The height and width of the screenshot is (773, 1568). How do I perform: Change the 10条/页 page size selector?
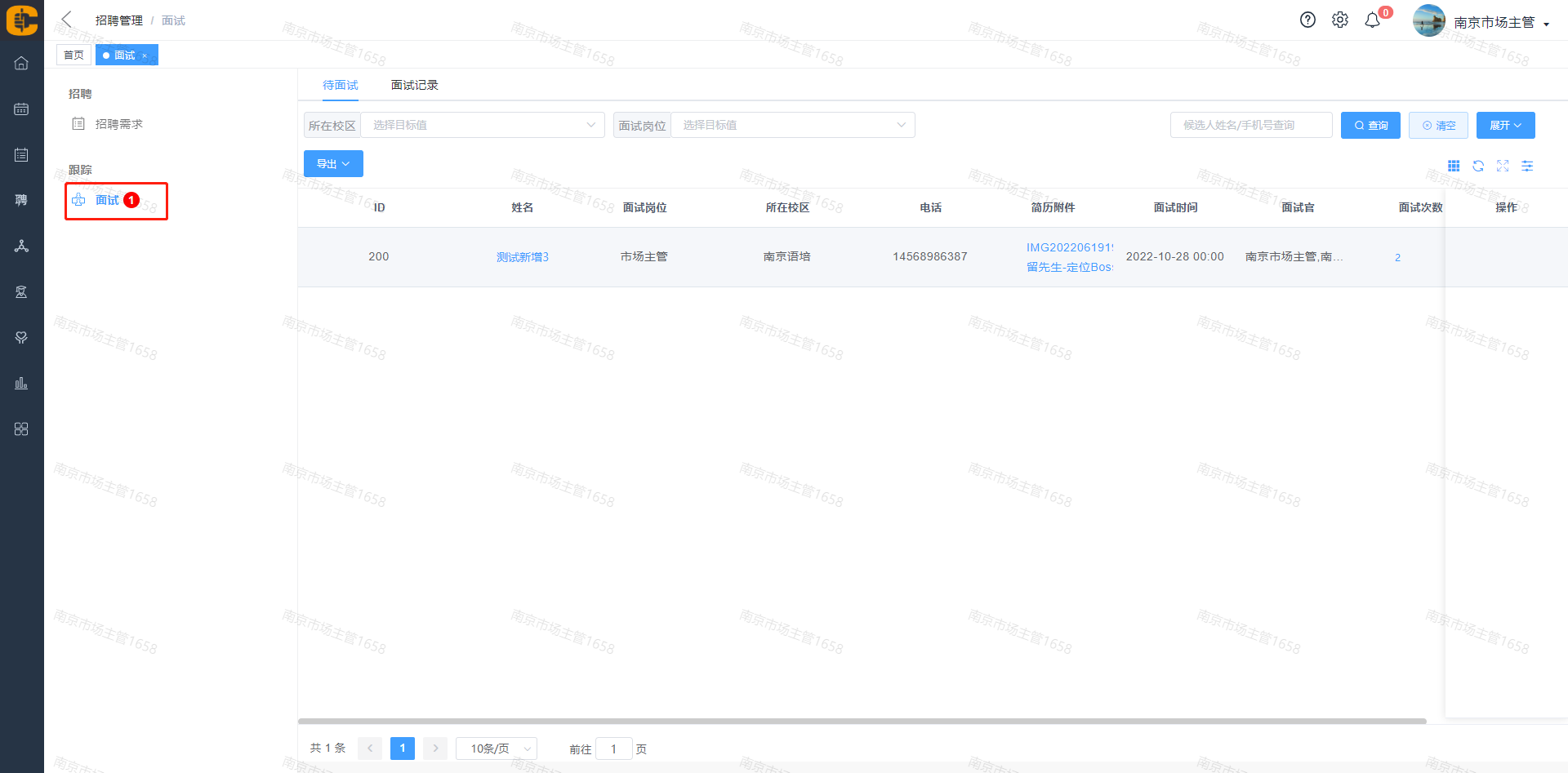[x=496, y=749]
